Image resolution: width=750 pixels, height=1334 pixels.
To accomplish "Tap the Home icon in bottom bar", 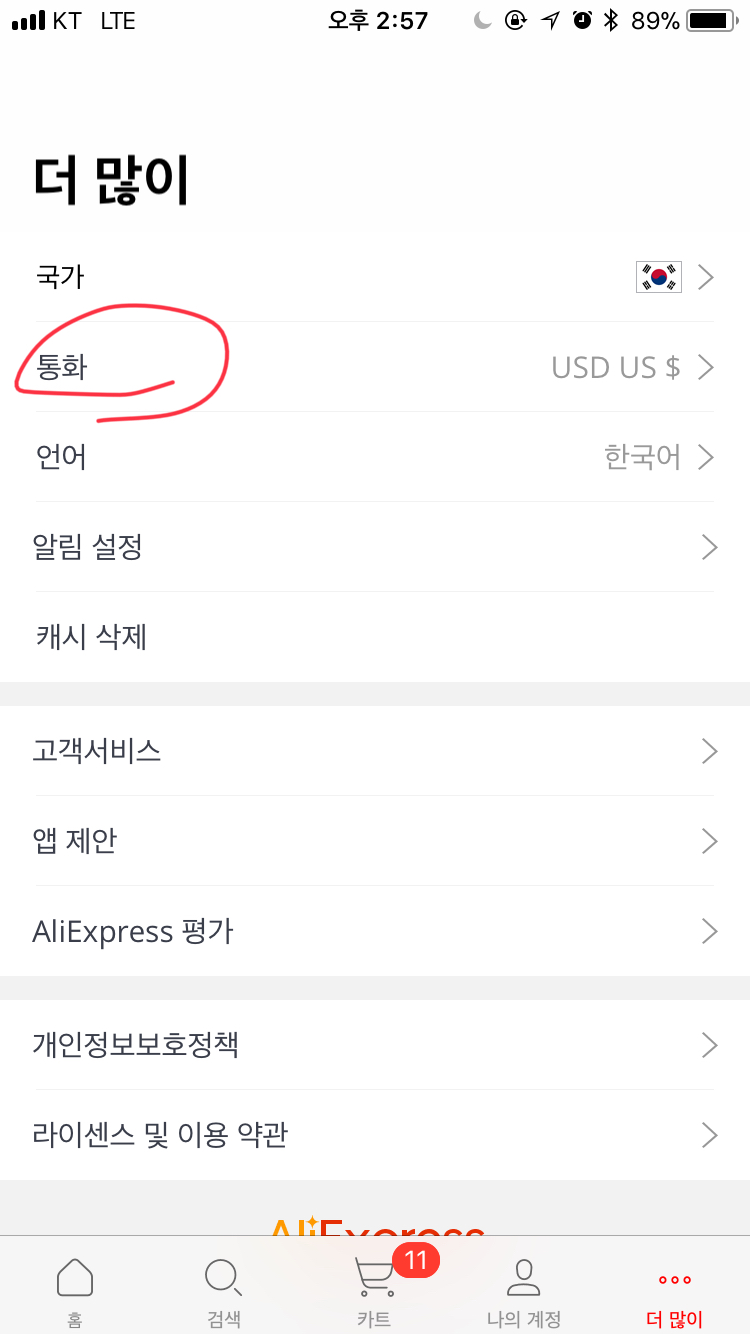I will [75, 1278].
